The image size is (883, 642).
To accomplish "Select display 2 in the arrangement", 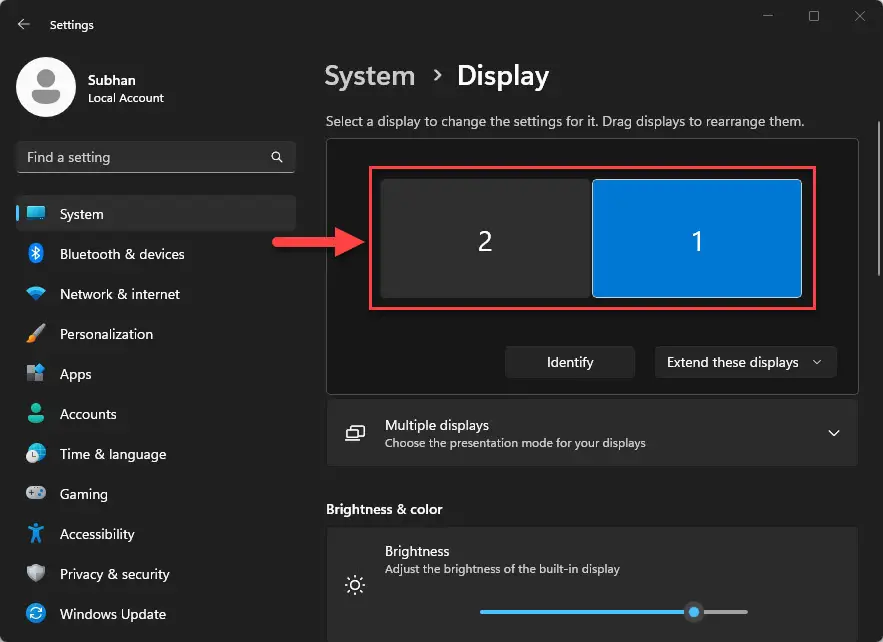I will pos(485,238).
